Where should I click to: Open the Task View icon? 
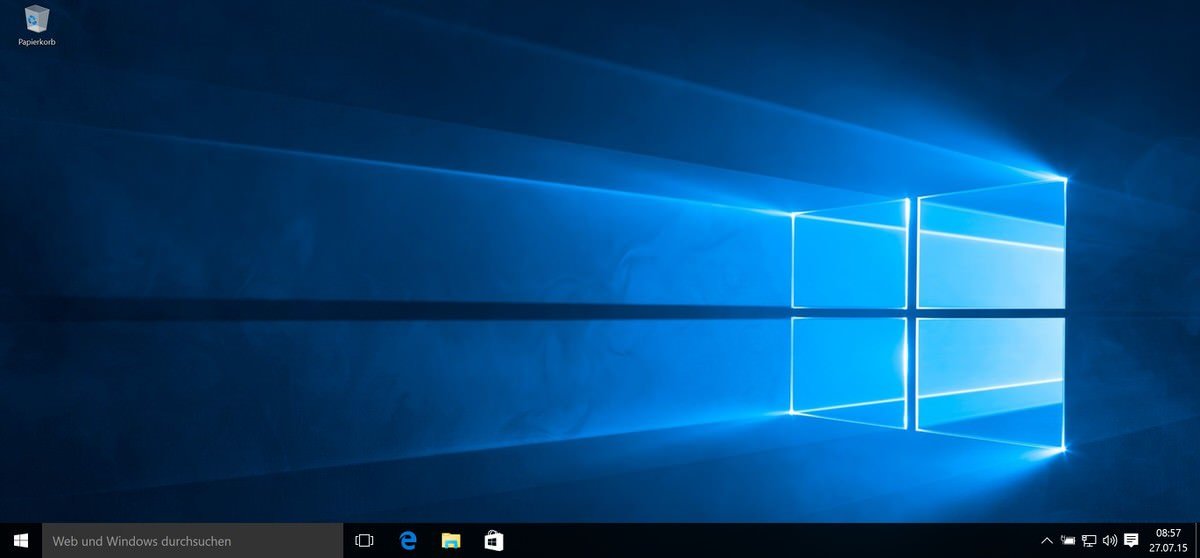pyautogui.click(x=364, y=541)
